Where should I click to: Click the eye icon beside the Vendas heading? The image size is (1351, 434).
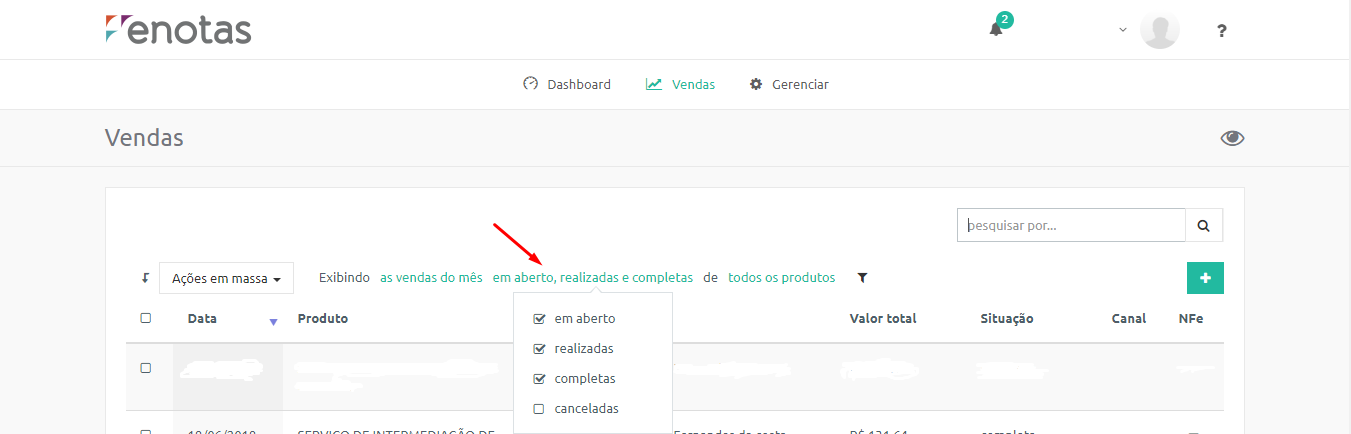(1232, 138)
